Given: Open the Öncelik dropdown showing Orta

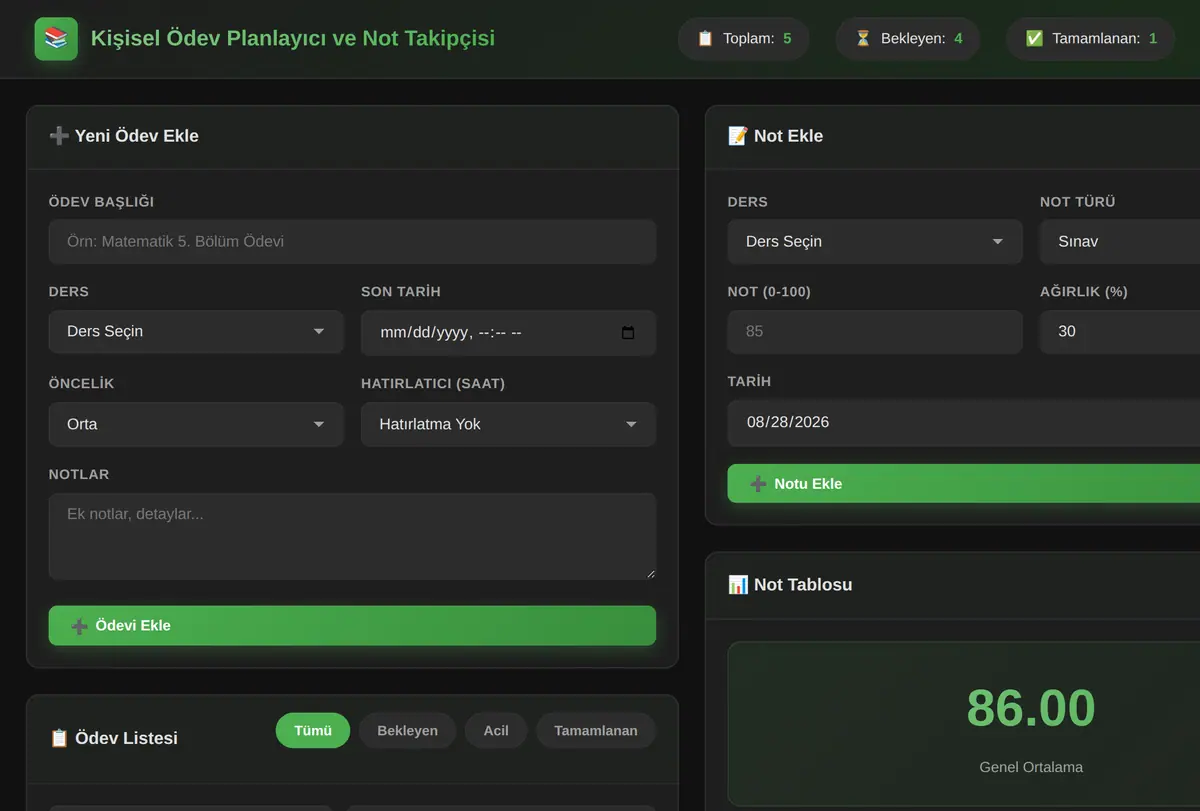Looking at the screenshot, I should click(x=196, y=424).
